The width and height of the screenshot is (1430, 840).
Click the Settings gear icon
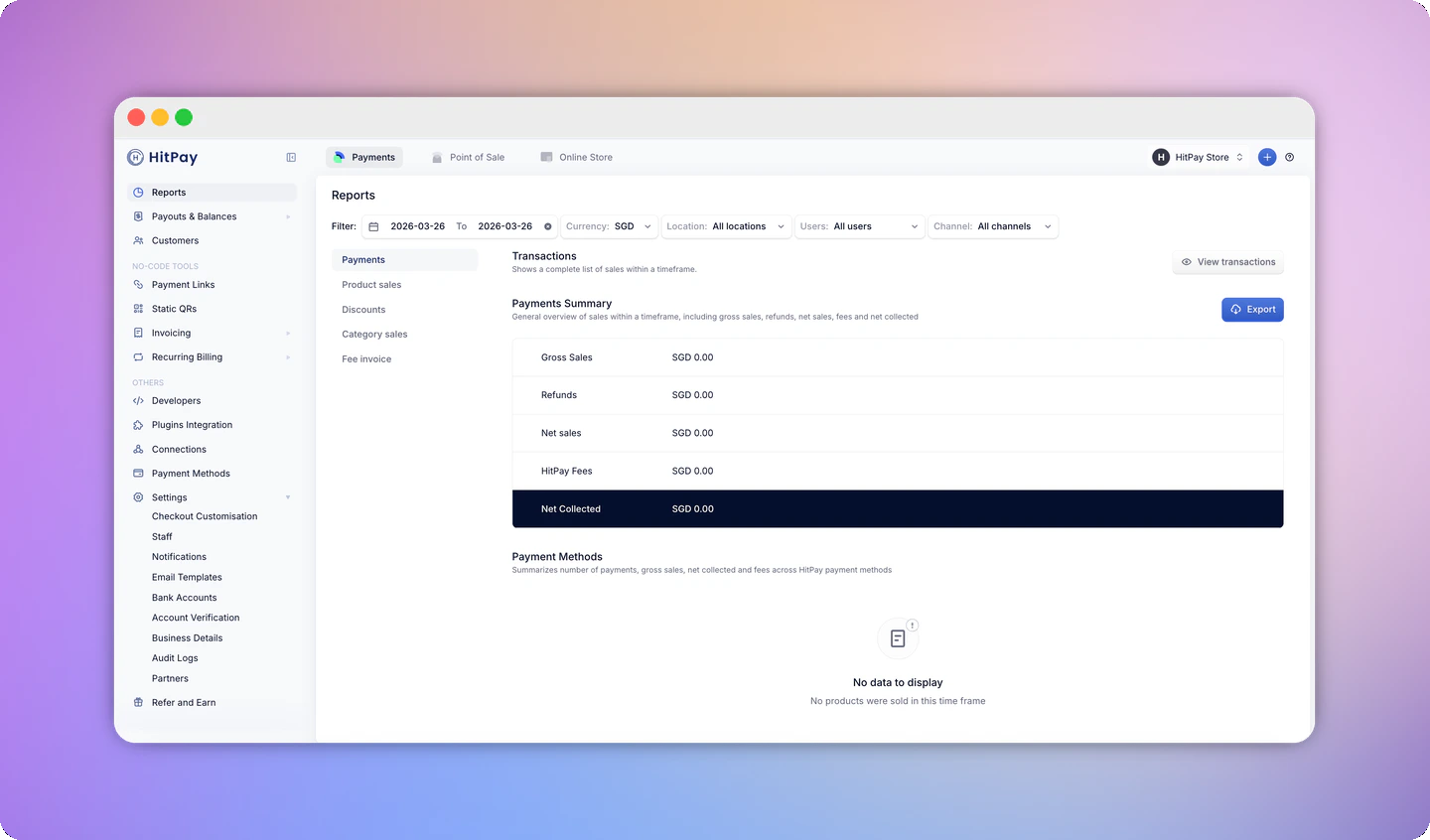pos(138,497)
